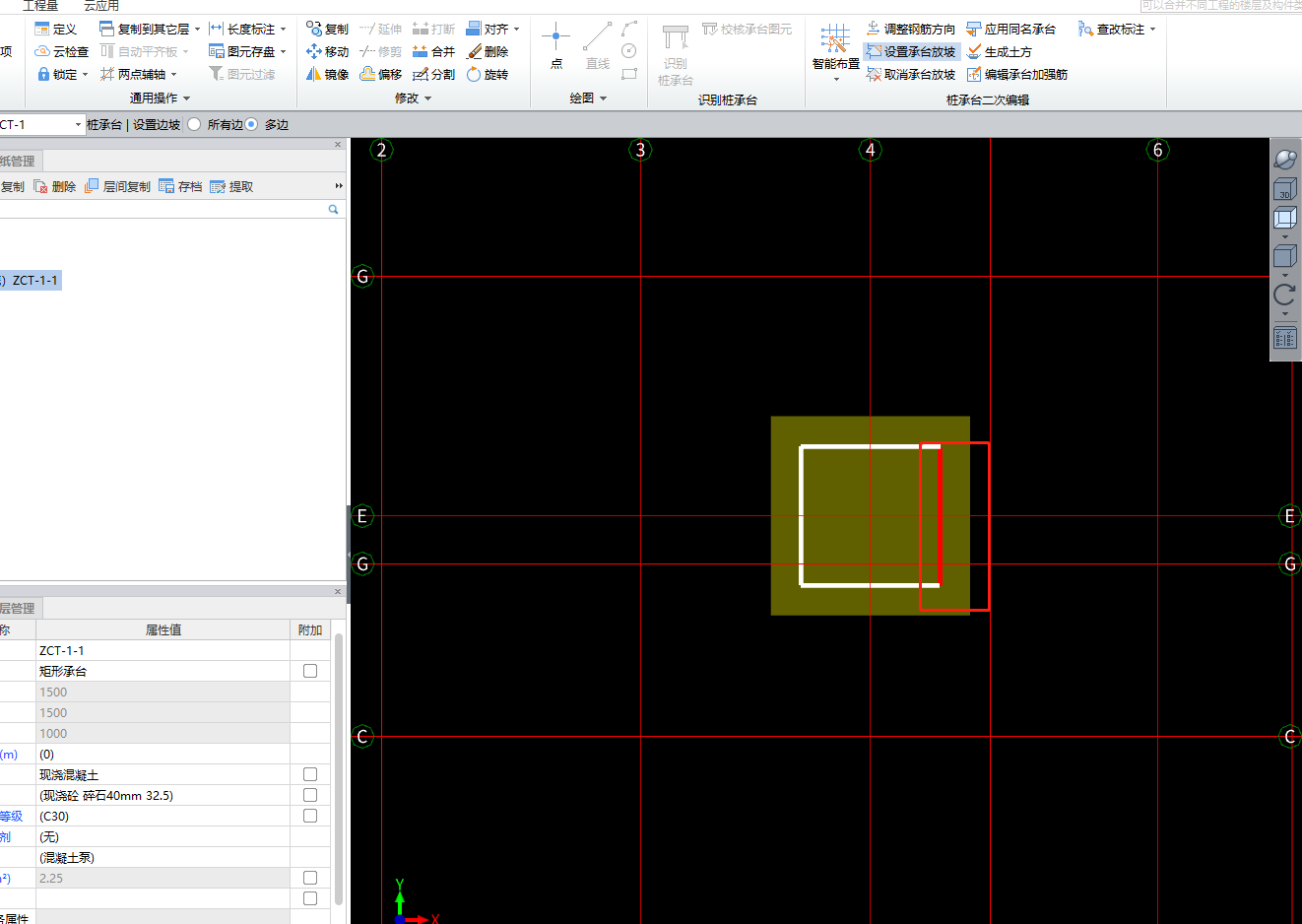Select the 偏移 offset tool
The height and width of the screenshot is (924, 1302).
[x=380, y=74]
